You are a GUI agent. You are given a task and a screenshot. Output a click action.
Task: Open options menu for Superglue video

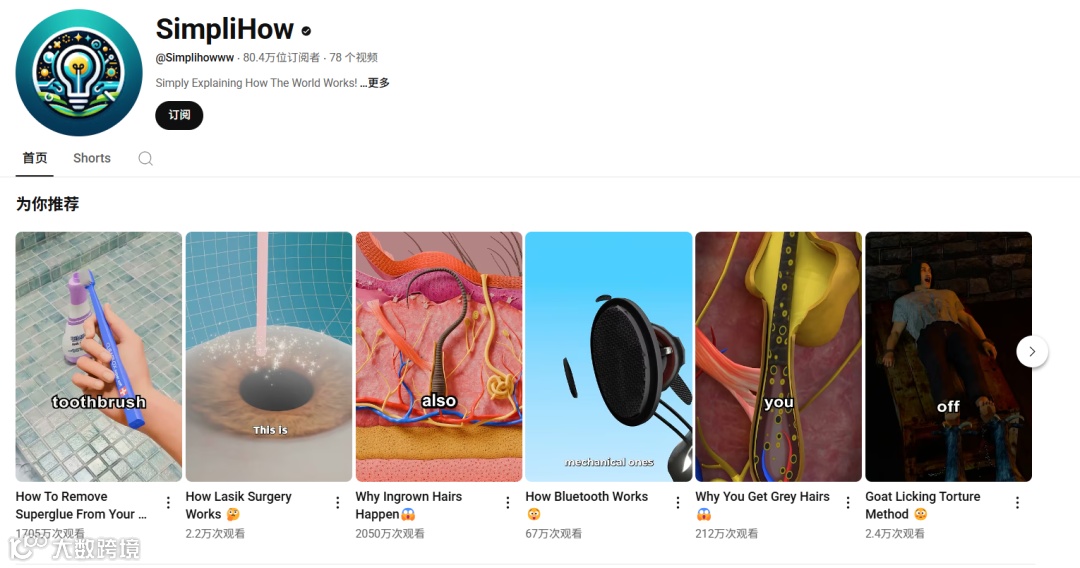tap(168, 503)
